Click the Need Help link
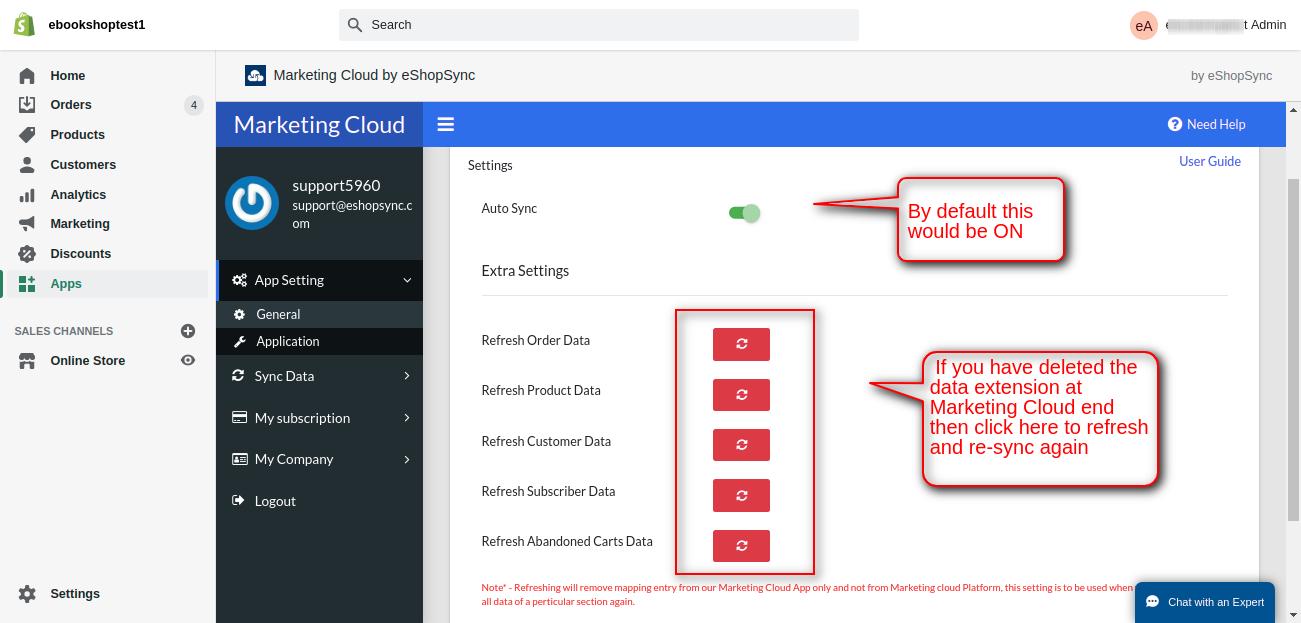Screen dimensions: 1301x623 coord(1206,124)
